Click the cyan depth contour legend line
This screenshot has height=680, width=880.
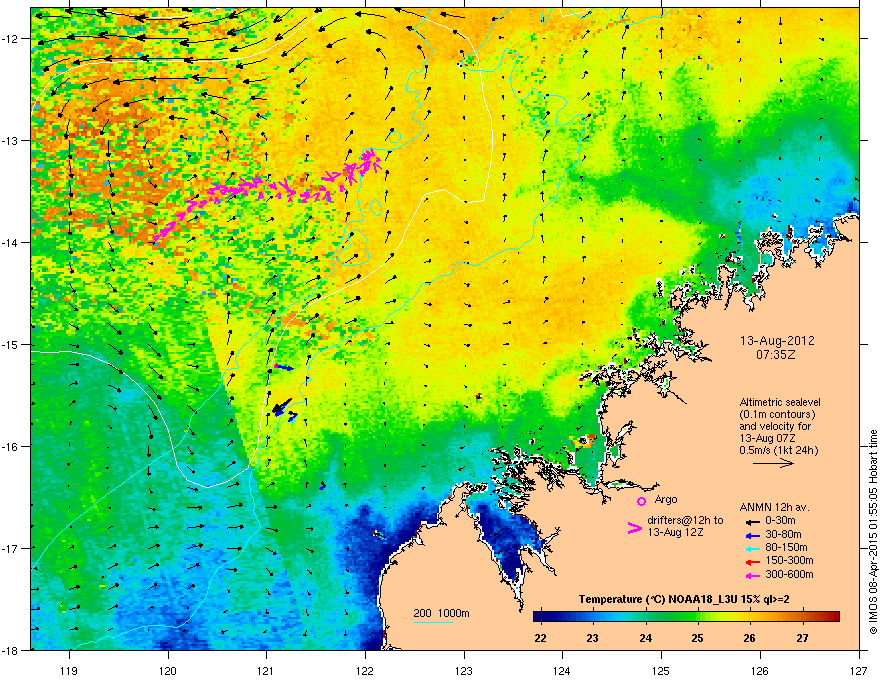[x=433, y=622]
